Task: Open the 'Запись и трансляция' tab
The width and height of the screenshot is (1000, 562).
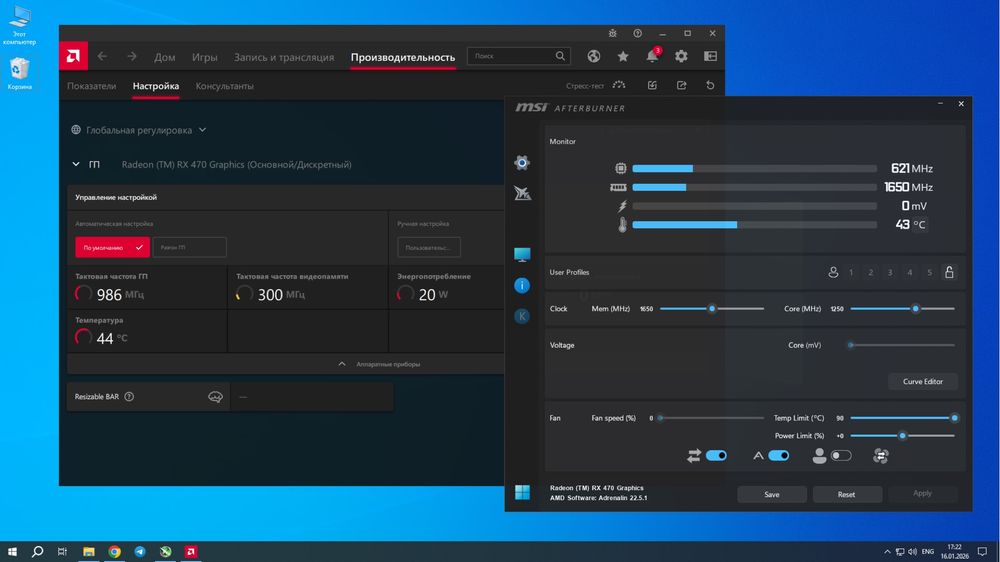Action: pos(284,57)
